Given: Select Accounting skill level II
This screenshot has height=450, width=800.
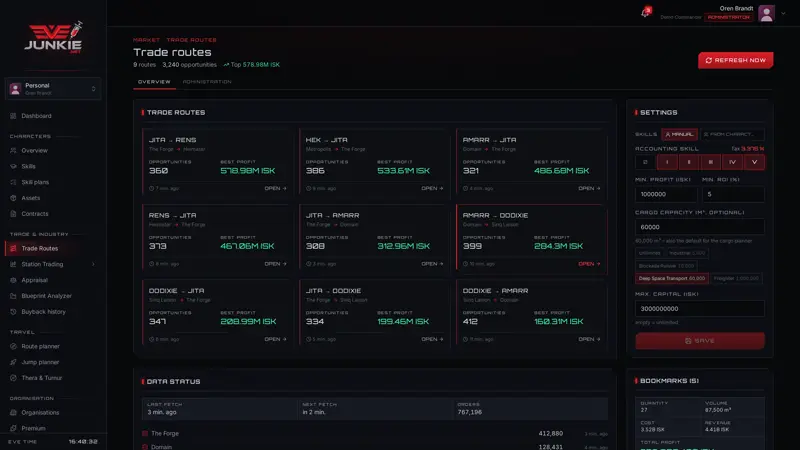Looking at the screenshot, I should point(689,162).
